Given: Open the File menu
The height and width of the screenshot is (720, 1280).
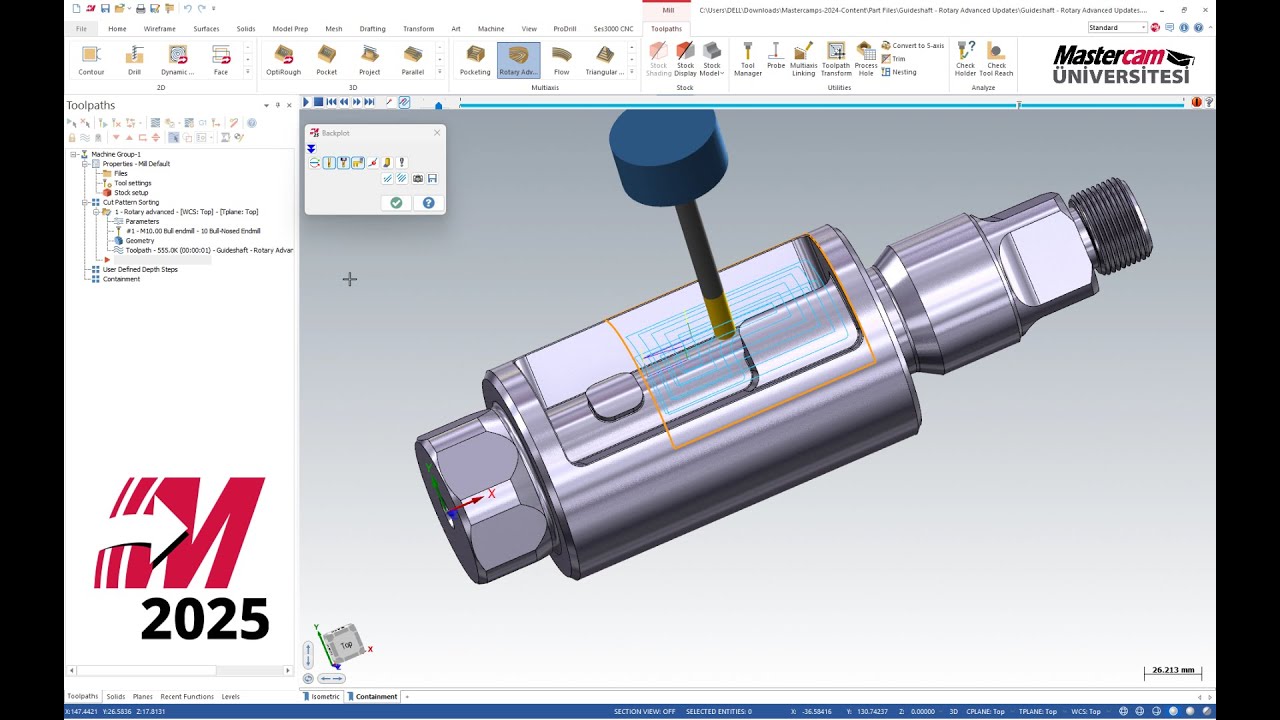Looking at the screenshot, I should coord(81,29).
